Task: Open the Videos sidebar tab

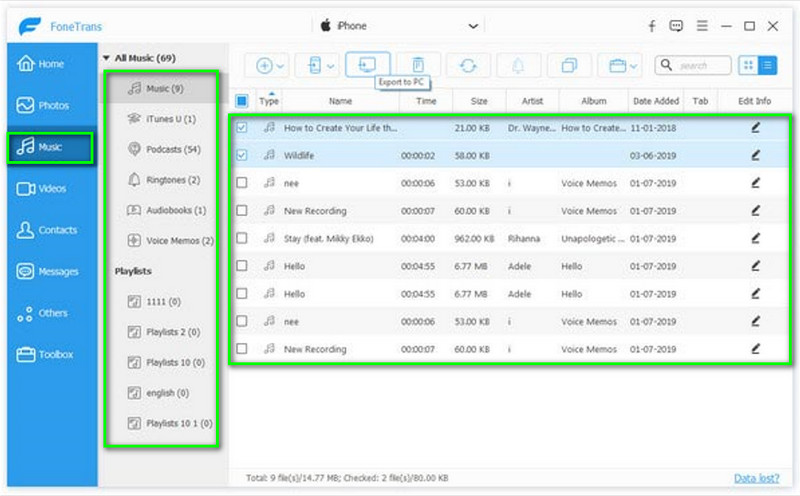Action: click(x=49, y=188)
